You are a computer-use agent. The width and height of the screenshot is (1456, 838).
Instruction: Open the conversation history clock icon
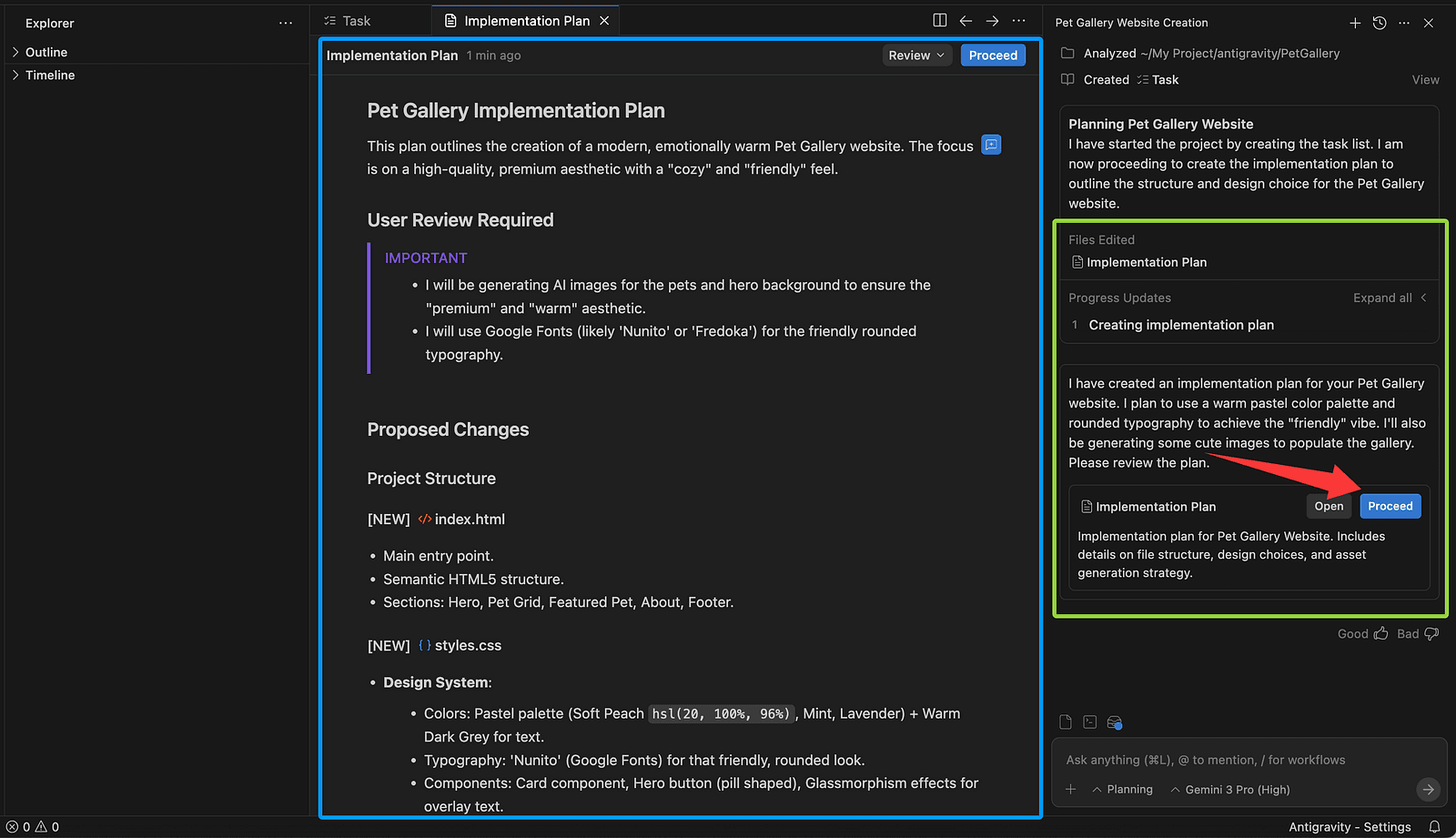1380,23
